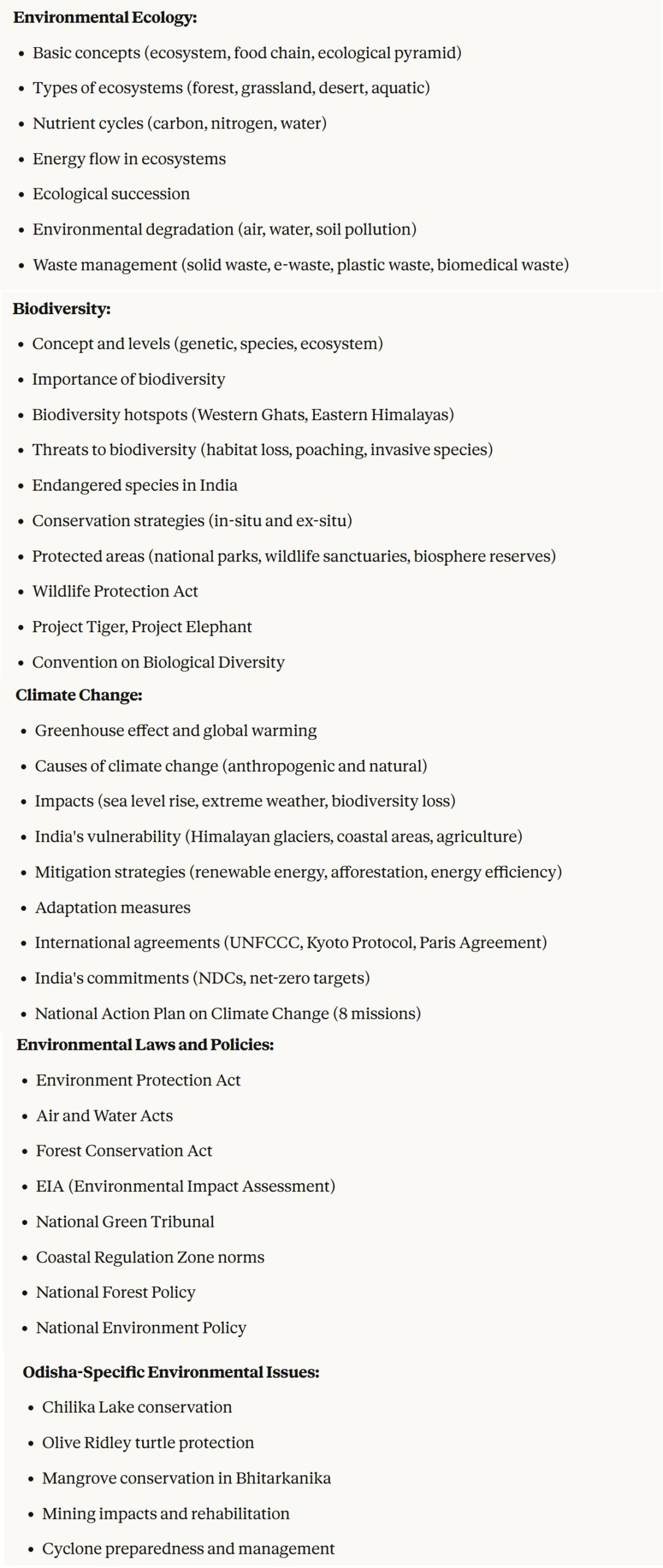Viewport: 663px width, 1568px height.
Task: Click the Climate Change heading
Action: point(79,695)
